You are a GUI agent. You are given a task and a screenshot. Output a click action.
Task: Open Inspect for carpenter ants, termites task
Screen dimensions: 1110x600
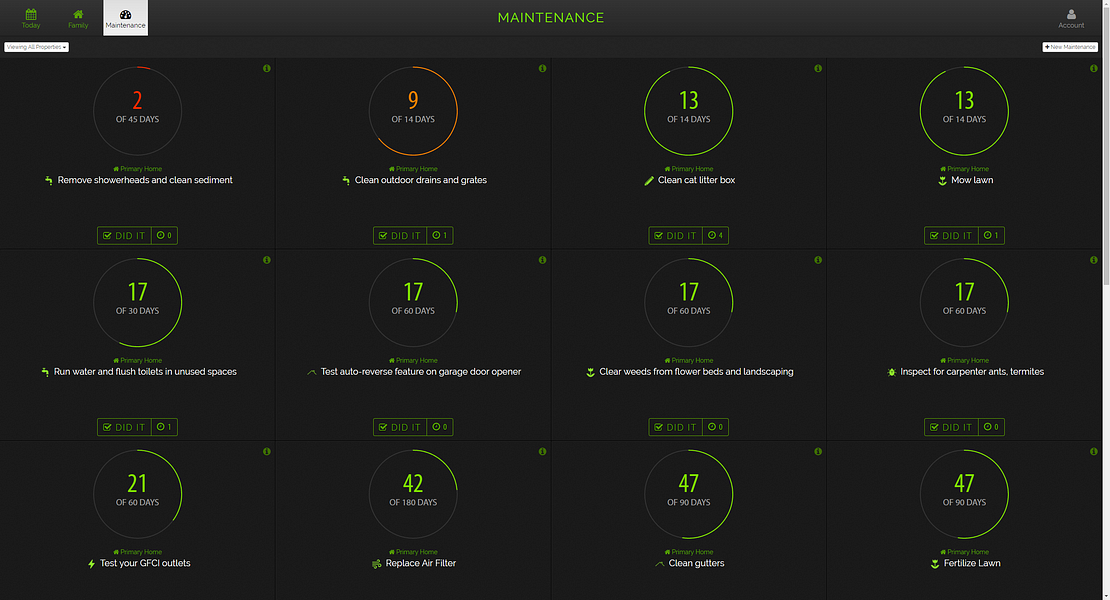click(x=972, y=372)
